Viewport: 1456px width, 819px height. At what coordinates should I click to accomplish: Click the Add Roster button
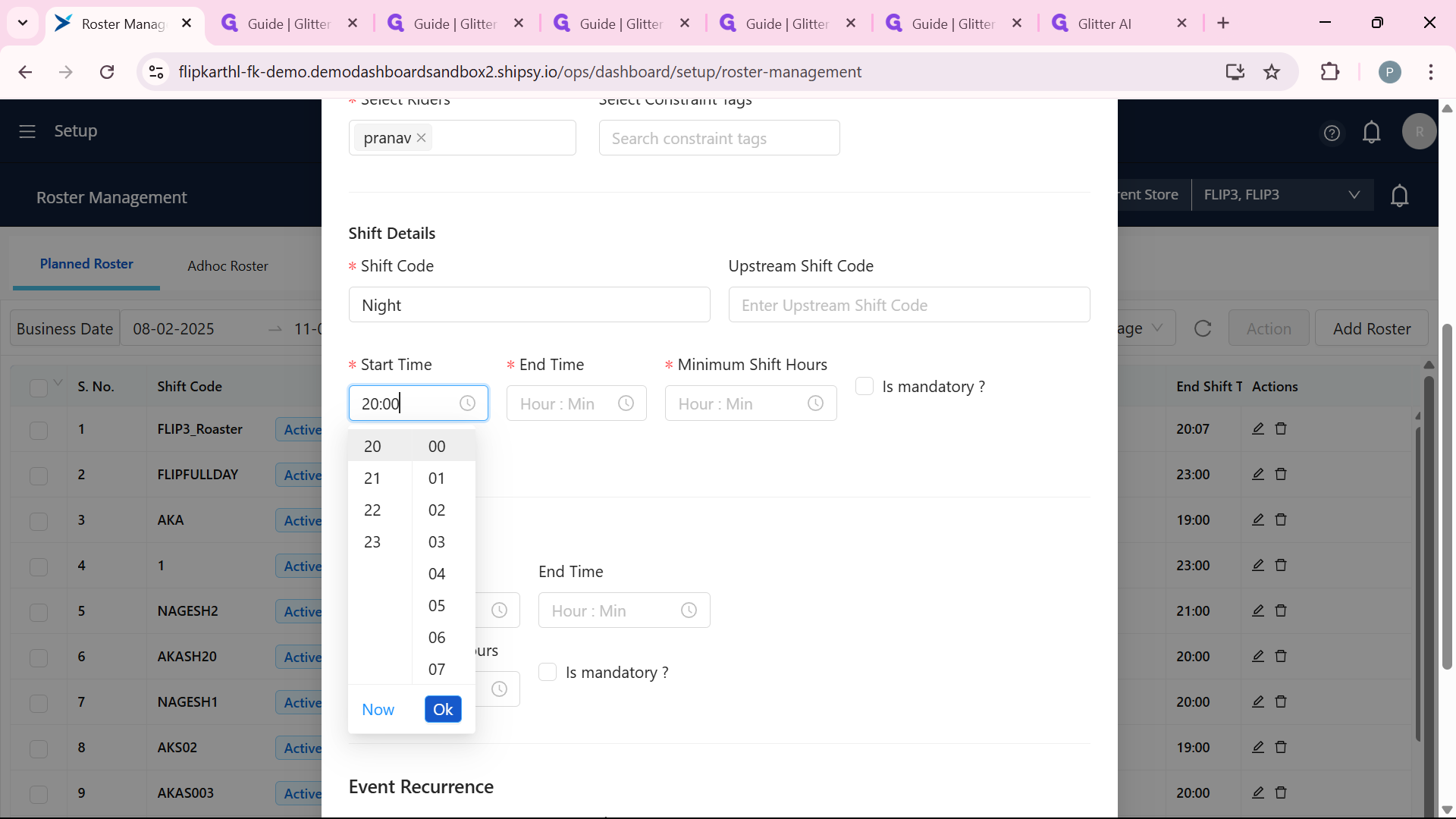tap(1372, 328)
